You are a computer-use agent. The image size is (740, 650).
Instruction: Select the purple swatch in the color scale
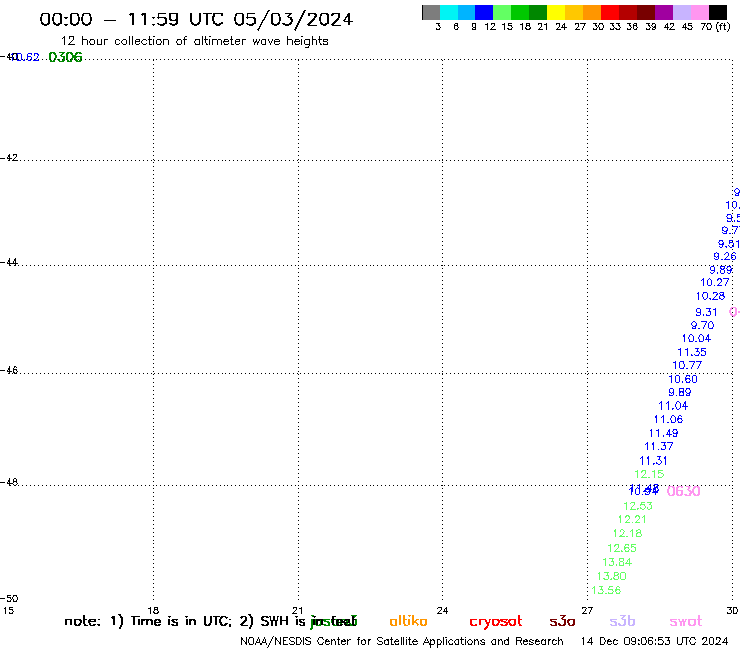[664, 12]
